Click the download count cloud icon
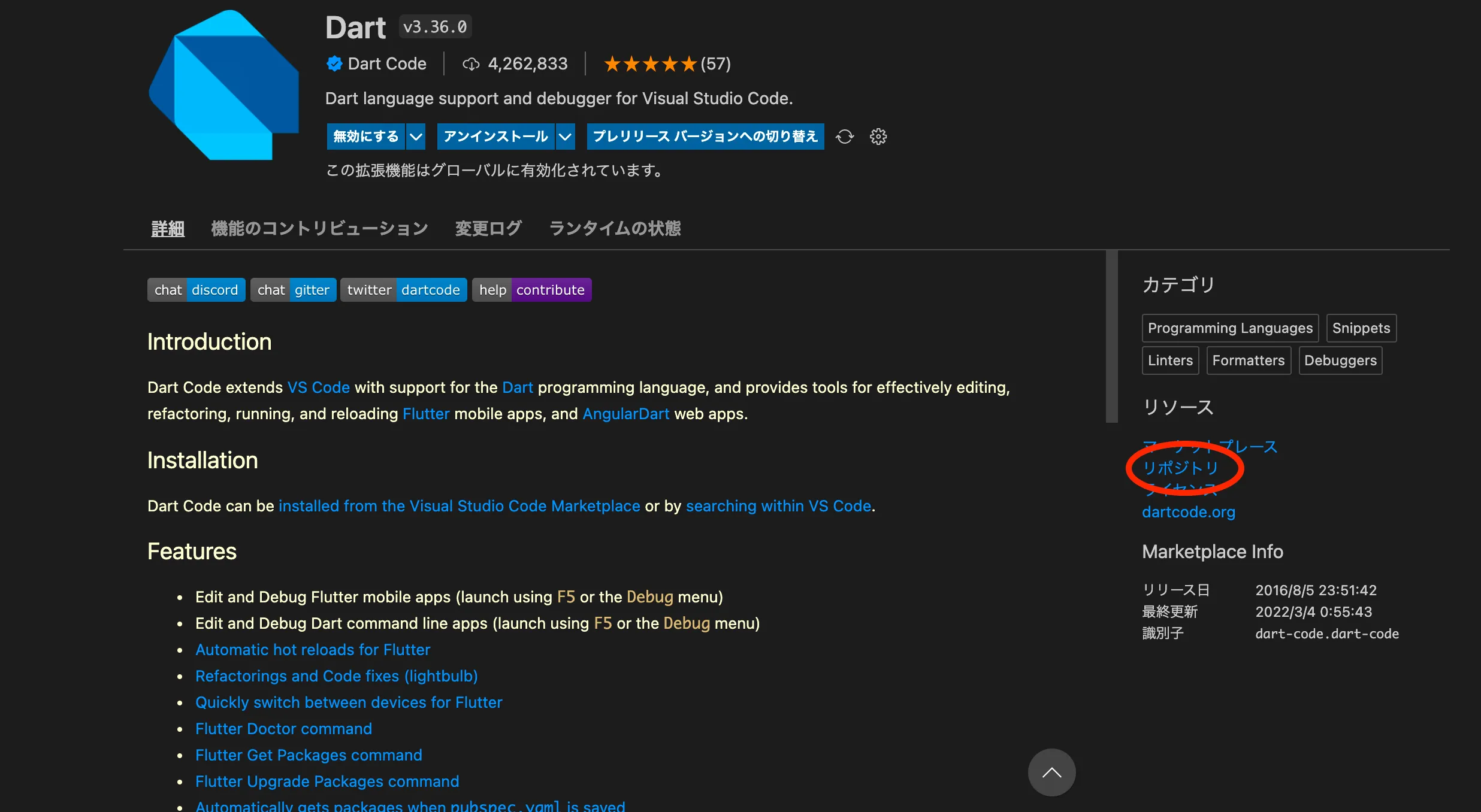The width and height of the screenshot is (1481, 812). [x=471, y=63]
